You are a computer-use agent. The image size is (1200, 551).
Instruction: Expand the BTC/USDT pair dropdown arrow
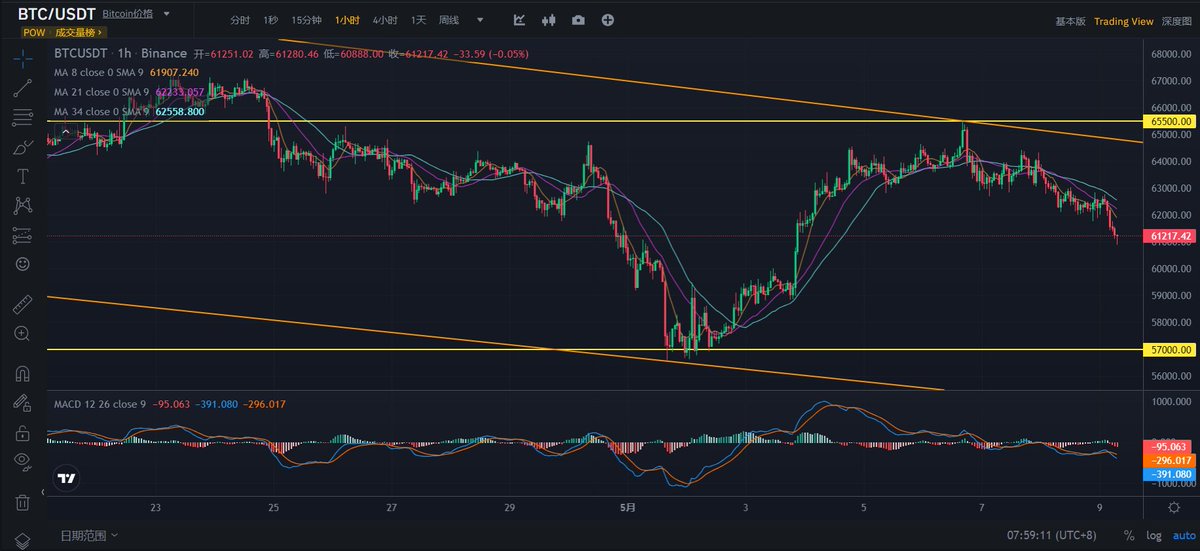166,15
